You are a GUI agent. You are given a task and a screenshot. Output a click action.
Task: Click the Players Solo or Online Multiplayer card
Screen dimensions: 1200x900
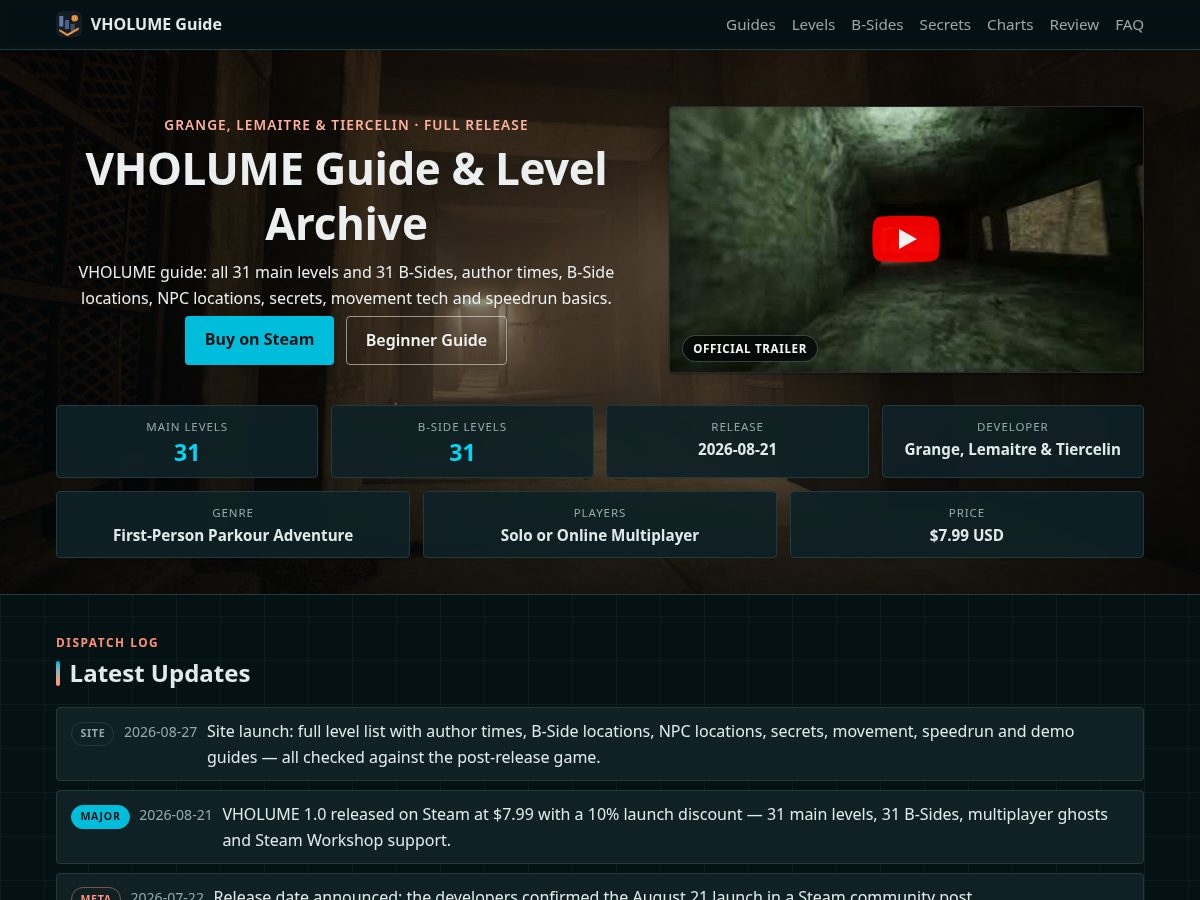click(600, 524)
